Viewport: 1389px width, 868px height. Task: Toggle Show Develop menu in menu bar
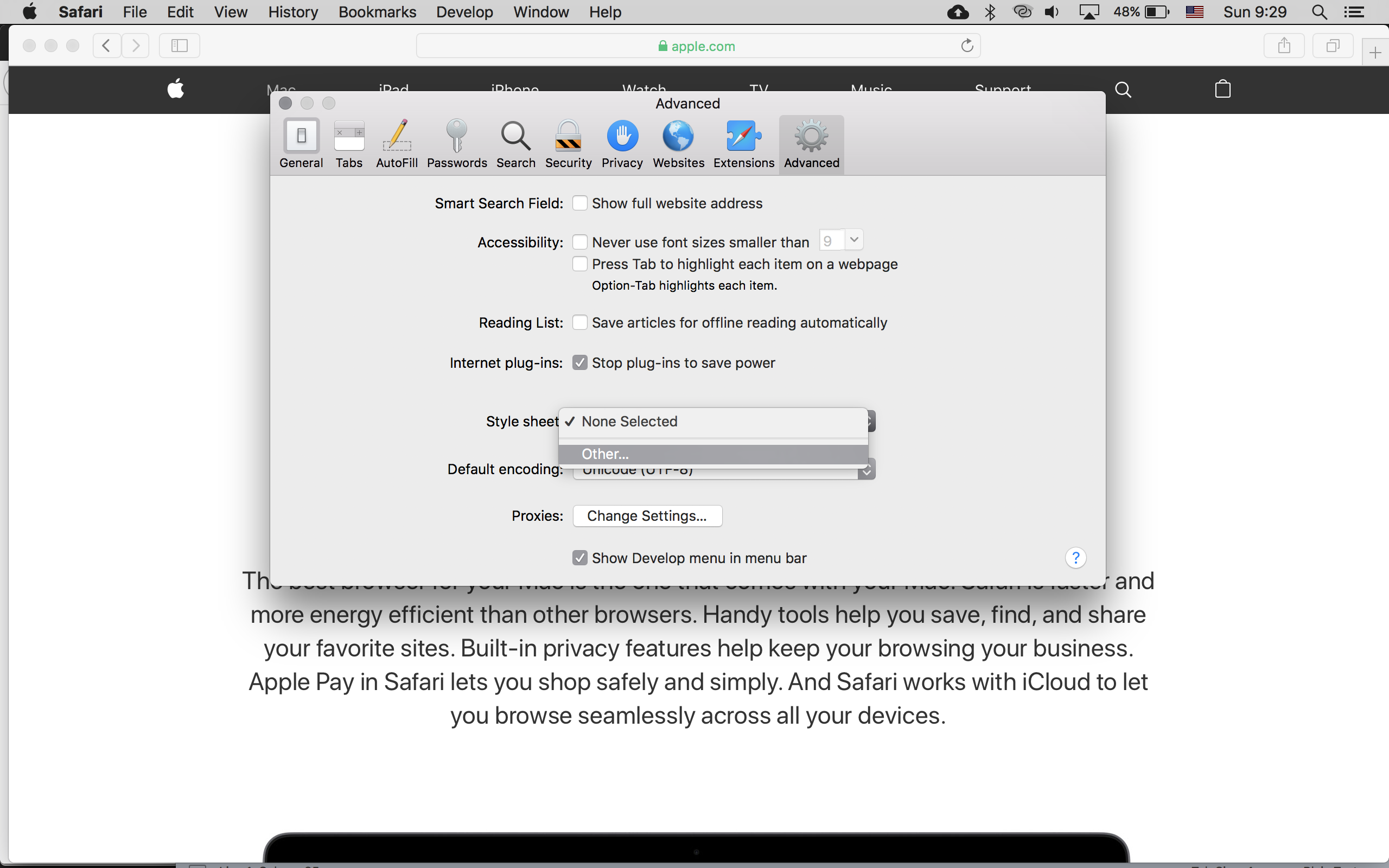tap(579, 558)
